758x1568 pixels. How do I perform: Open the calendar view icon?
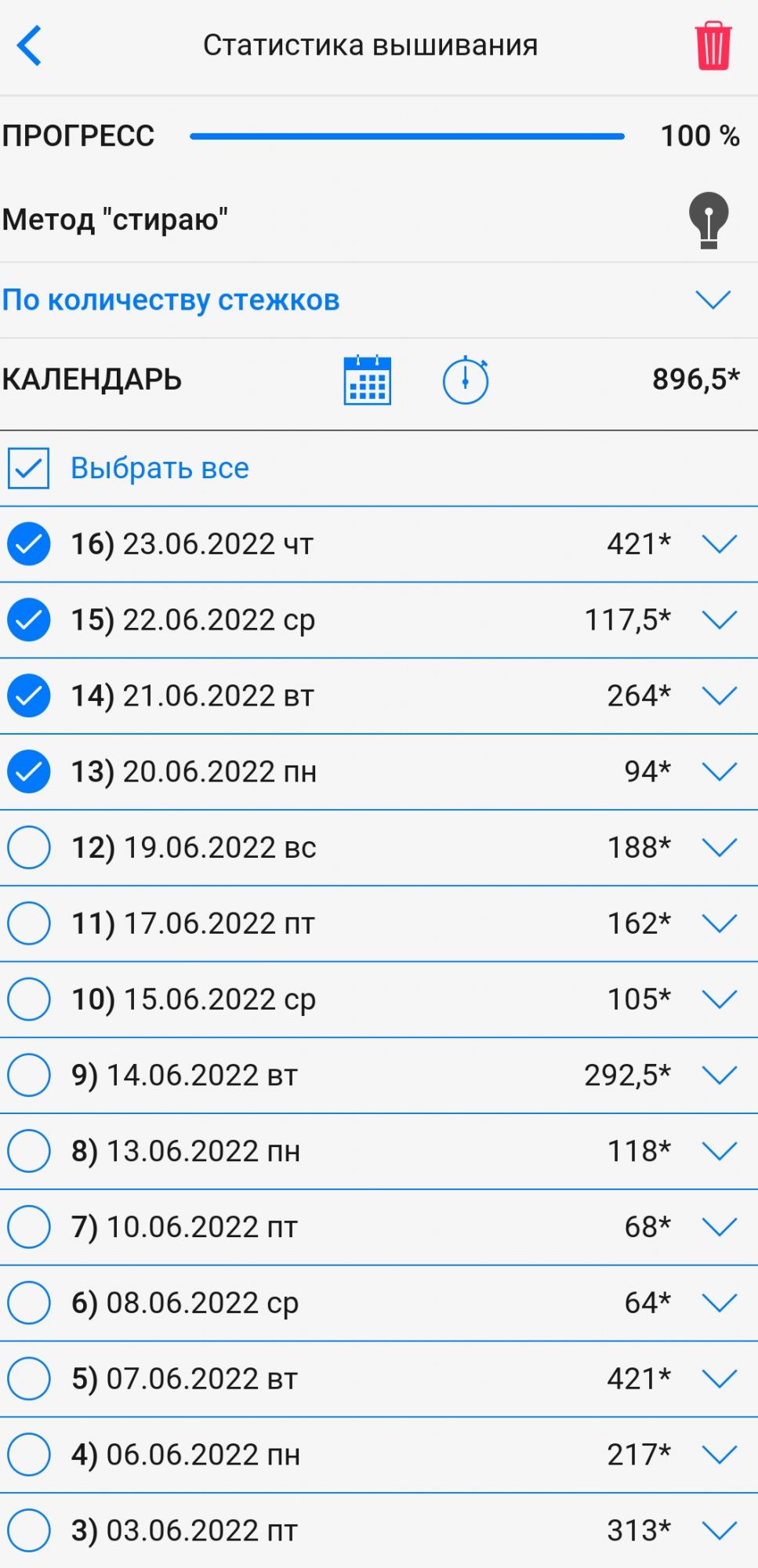tap(367, 380)
